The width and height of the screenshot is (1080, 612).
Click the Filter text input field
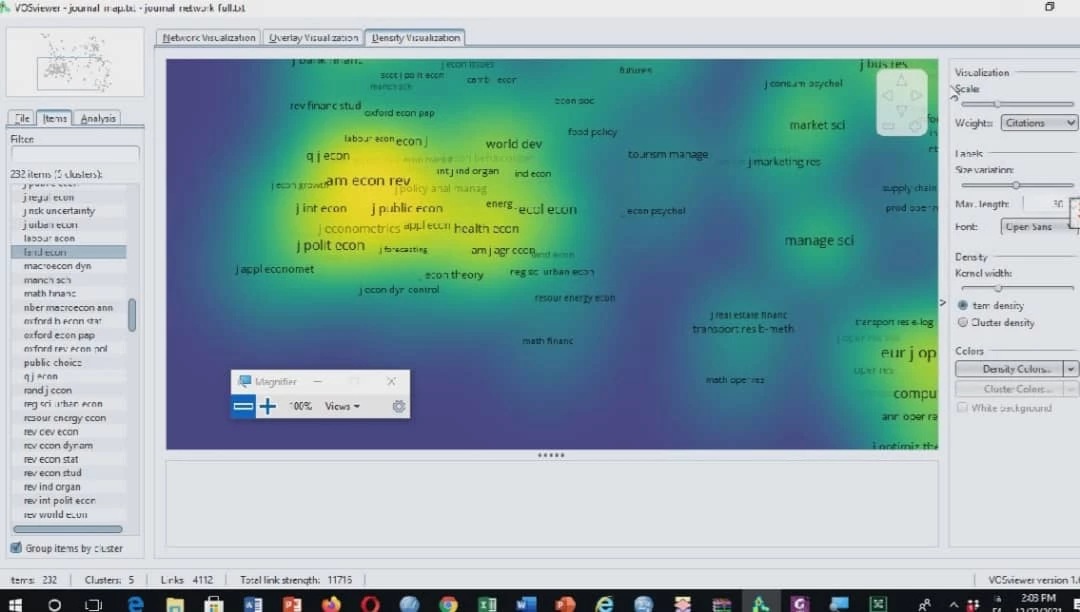click(74, 154)
